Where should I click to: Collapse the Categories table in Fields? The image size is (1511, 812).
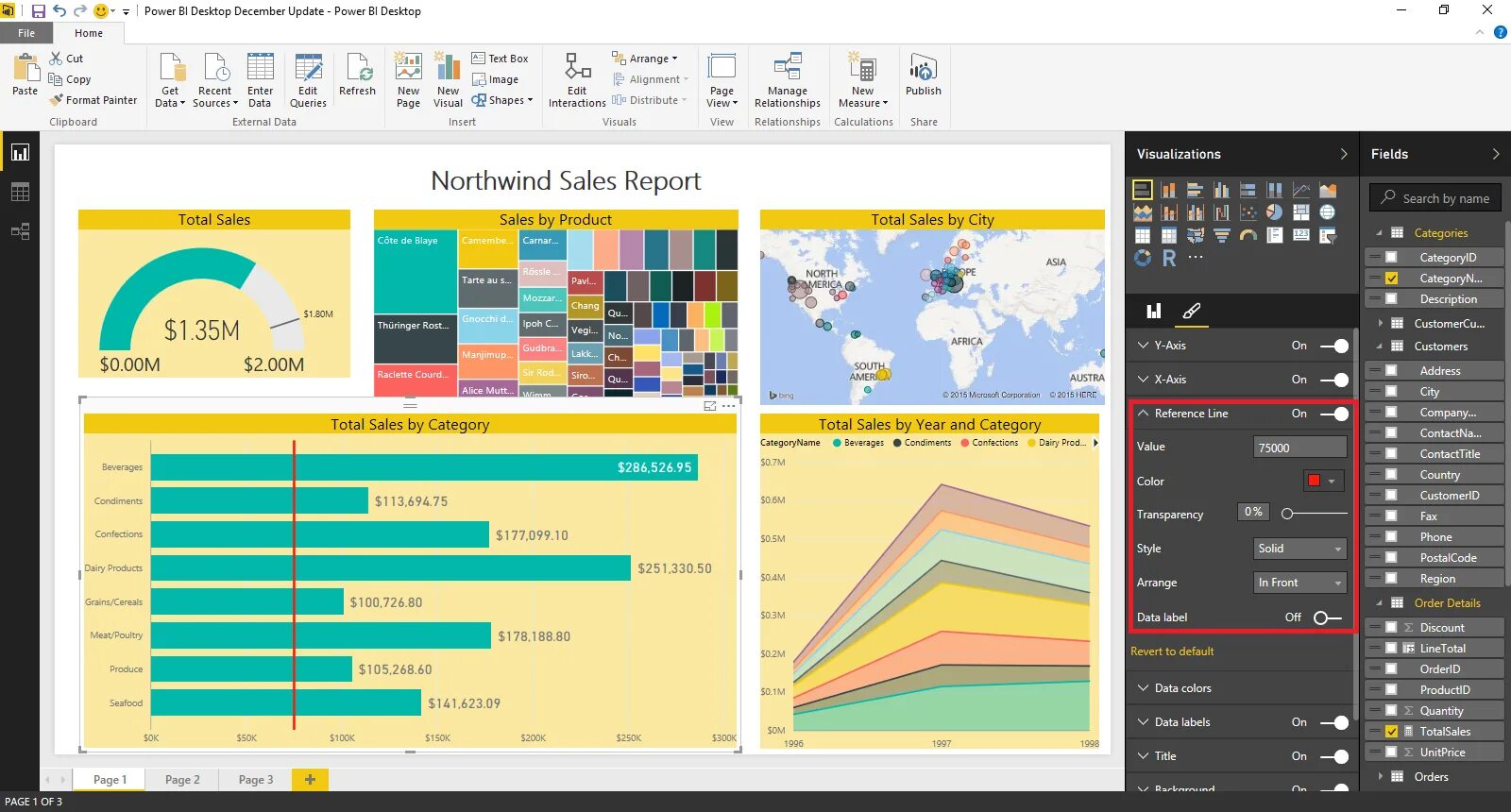1379,233
